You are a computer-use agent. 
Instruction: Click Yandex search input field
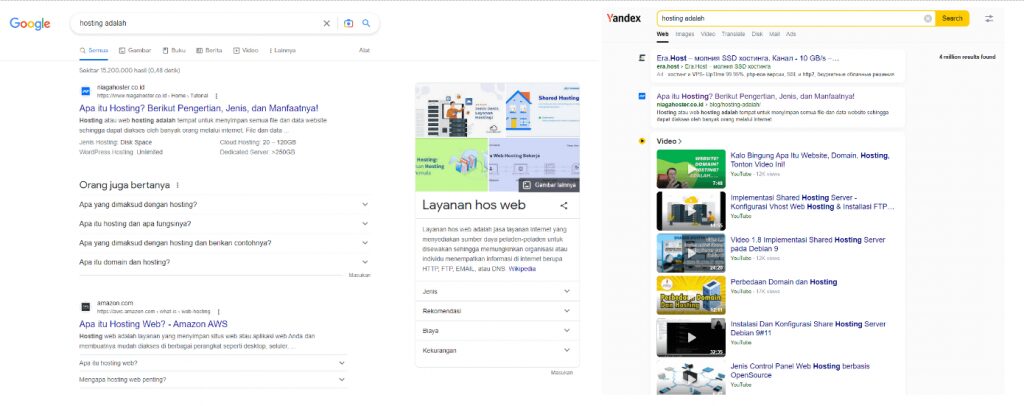pos(790,18)
